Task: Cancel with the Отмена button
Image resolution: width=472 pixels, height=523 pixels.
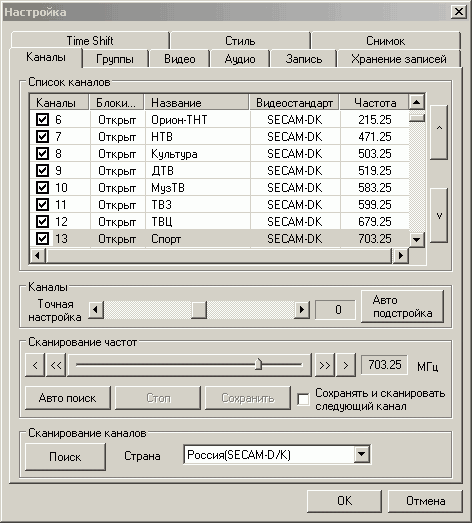Action: 425,501
